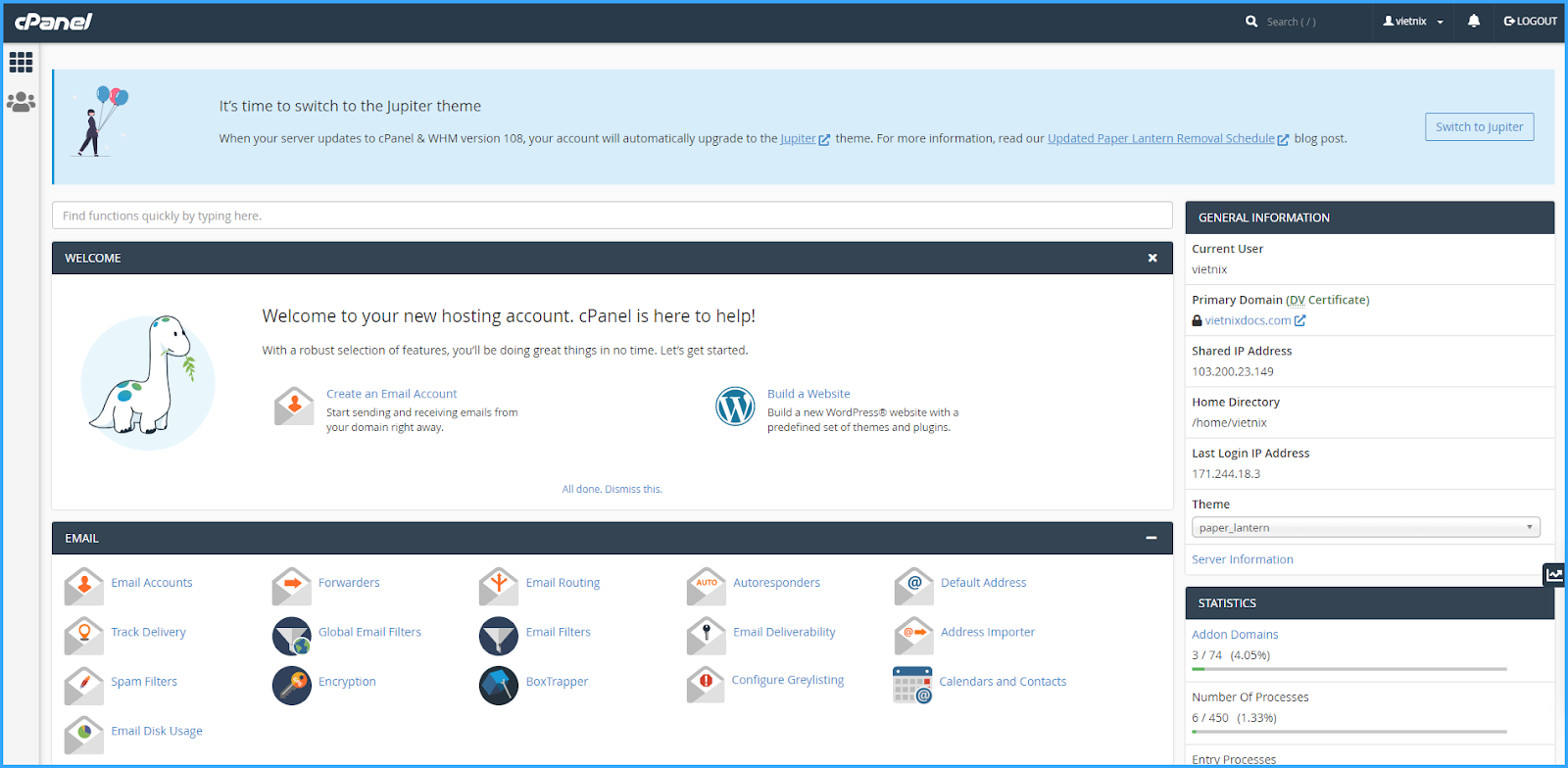Image resolution: width=1568 pixels, height=768 pixels.
Task: Open Updated Paper Lantern Removal Schedule link
Action: click(1161, 138)
